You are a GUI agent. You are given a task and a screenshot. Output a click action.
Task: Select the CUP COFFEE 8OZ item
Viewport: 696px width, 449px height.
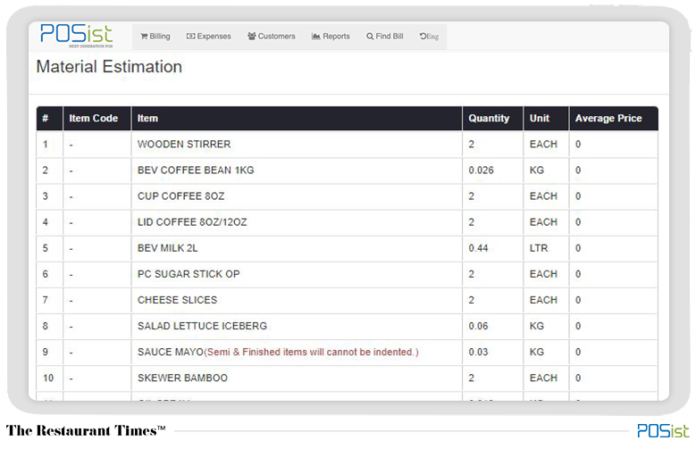[x=181, y=196]
